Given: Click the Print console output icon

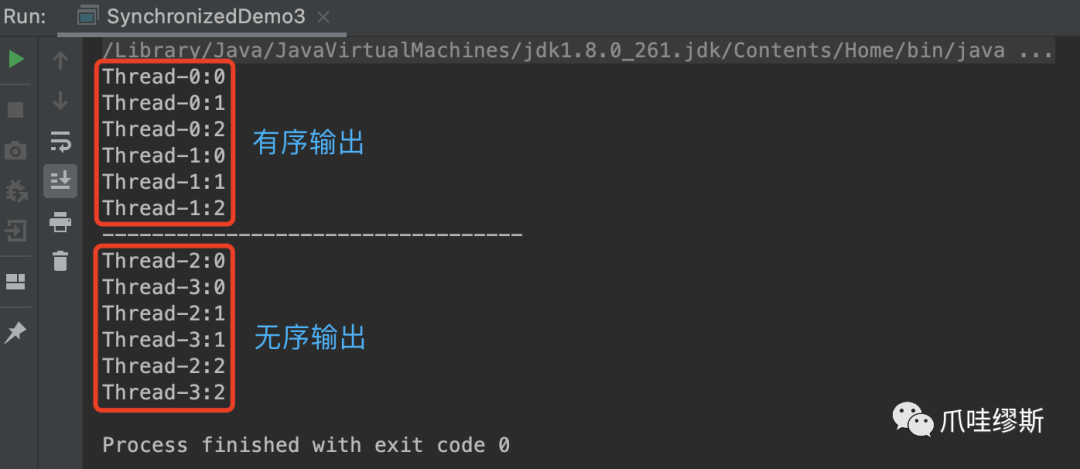Looking at the screenshot, I should coord(61,222).
